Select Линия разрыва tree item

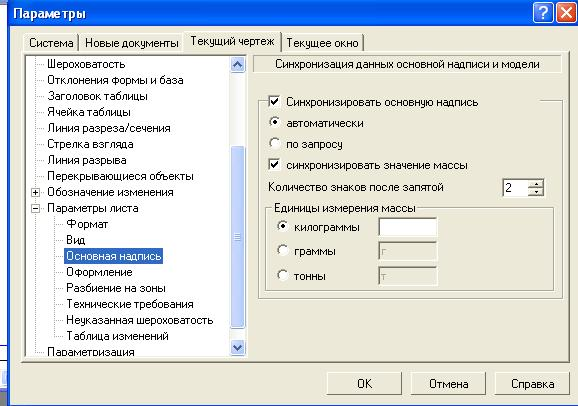pyautogui.click(x=87, y=160)
